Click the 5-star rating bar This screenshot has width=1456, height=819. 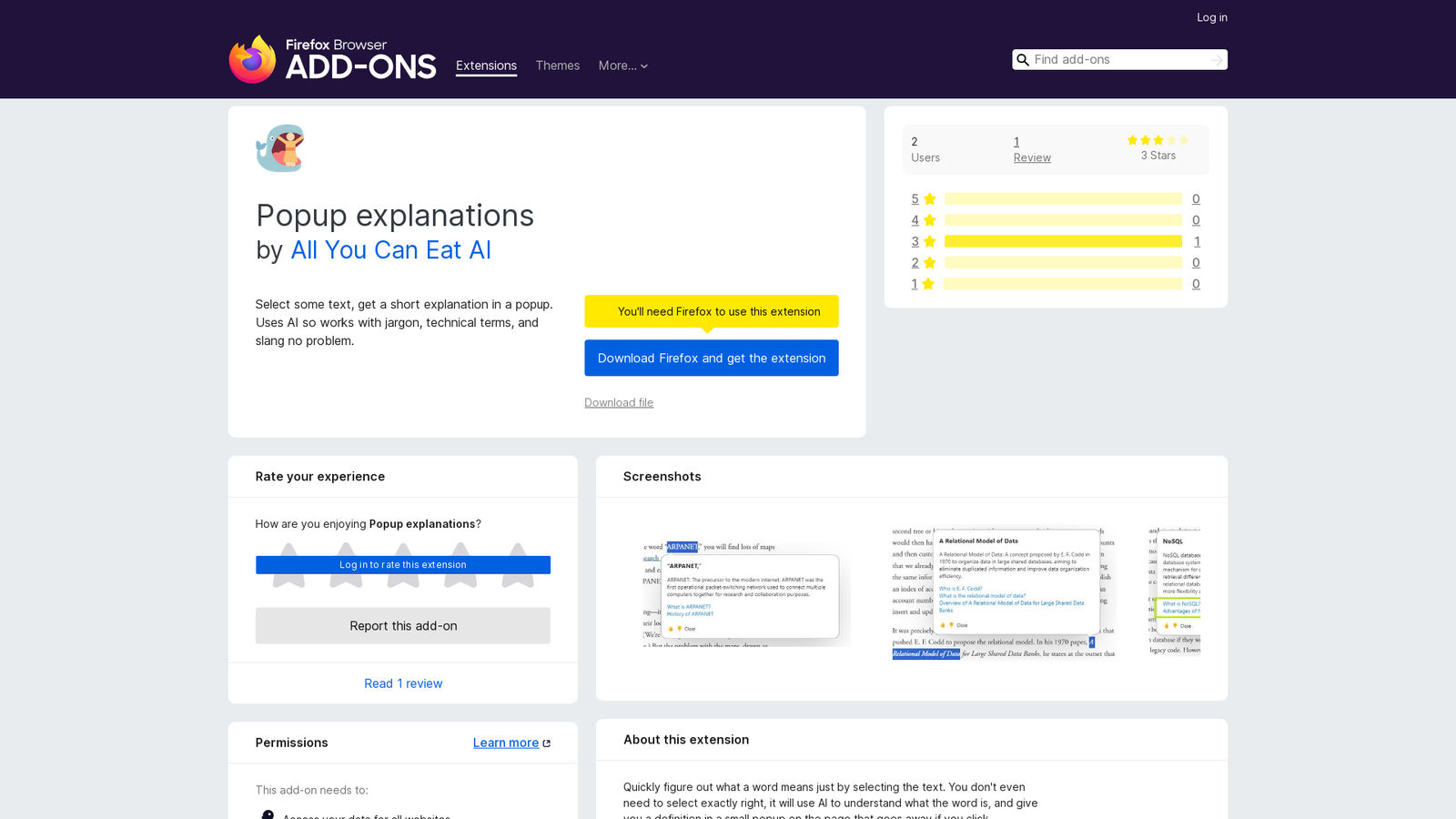click(1063, 198)
